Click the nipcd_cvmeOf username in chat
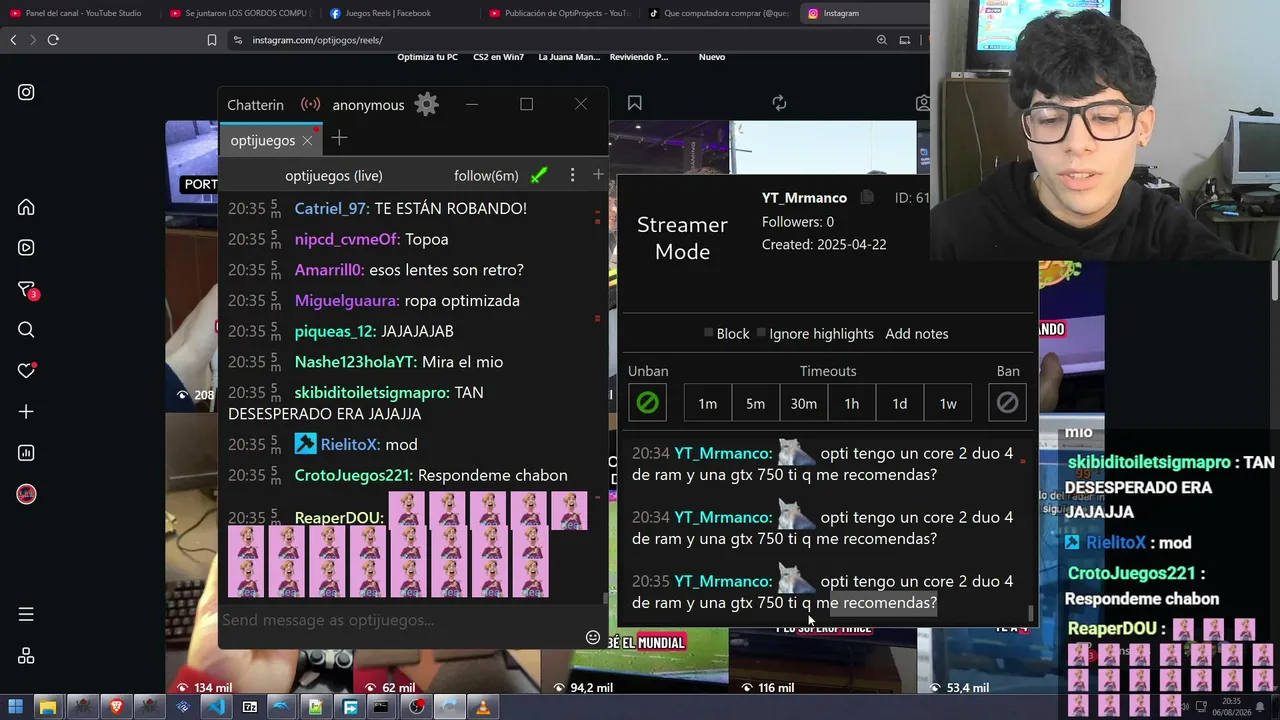Screen dimensions: 1280x720 click(x=346, y=239)
